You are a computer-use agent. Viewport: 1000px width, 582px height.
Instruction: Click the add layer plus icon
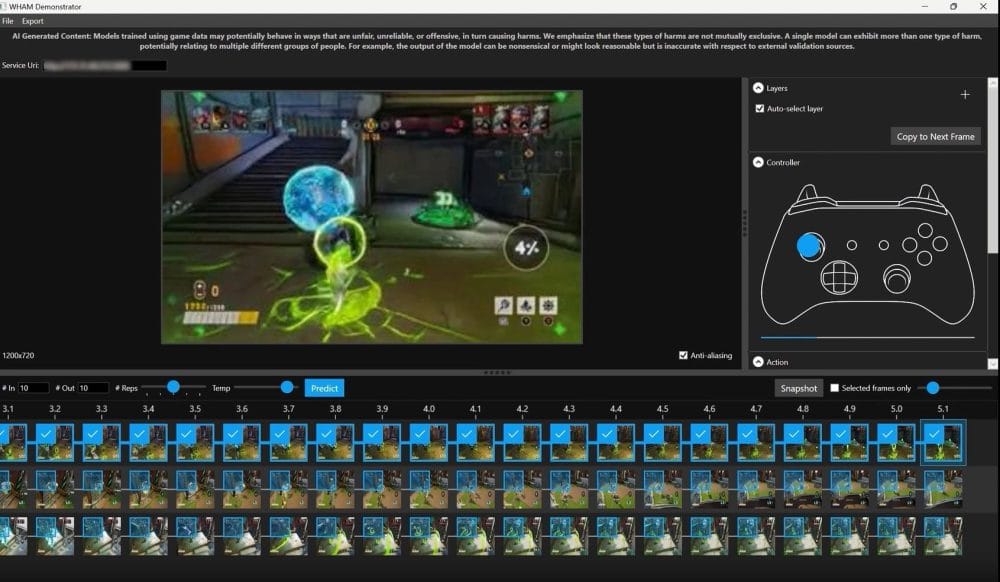click(x=965, y=95)
